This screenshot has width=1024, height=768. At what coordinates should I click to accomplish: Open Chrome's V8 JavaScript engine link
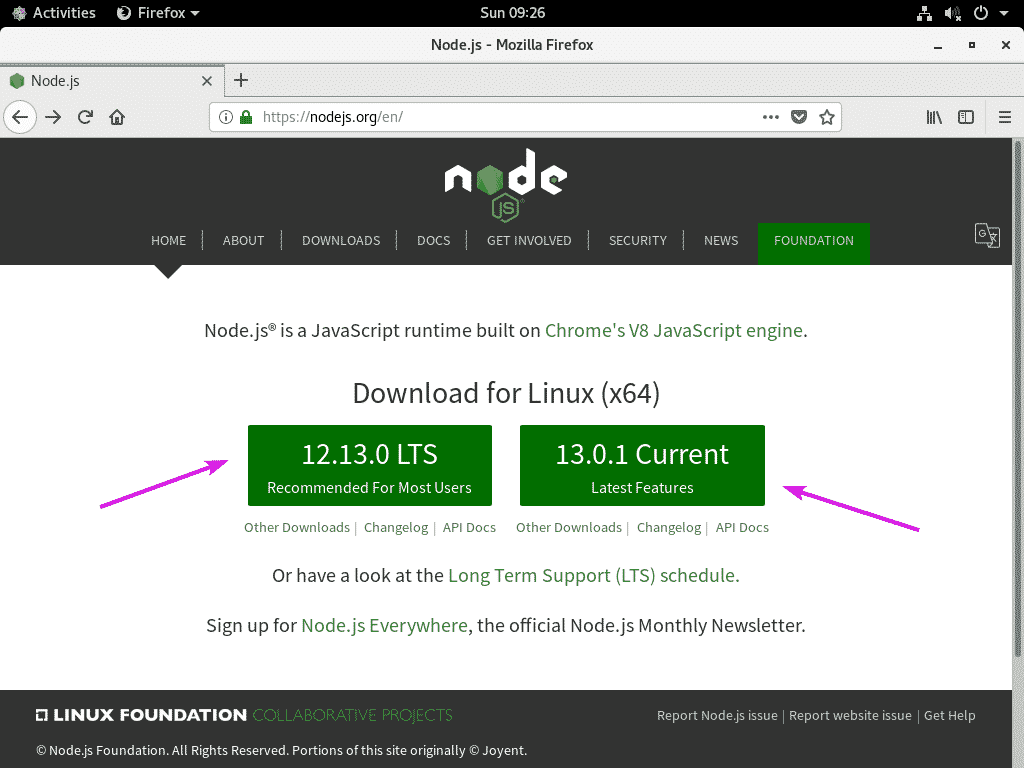click(674, 330)
